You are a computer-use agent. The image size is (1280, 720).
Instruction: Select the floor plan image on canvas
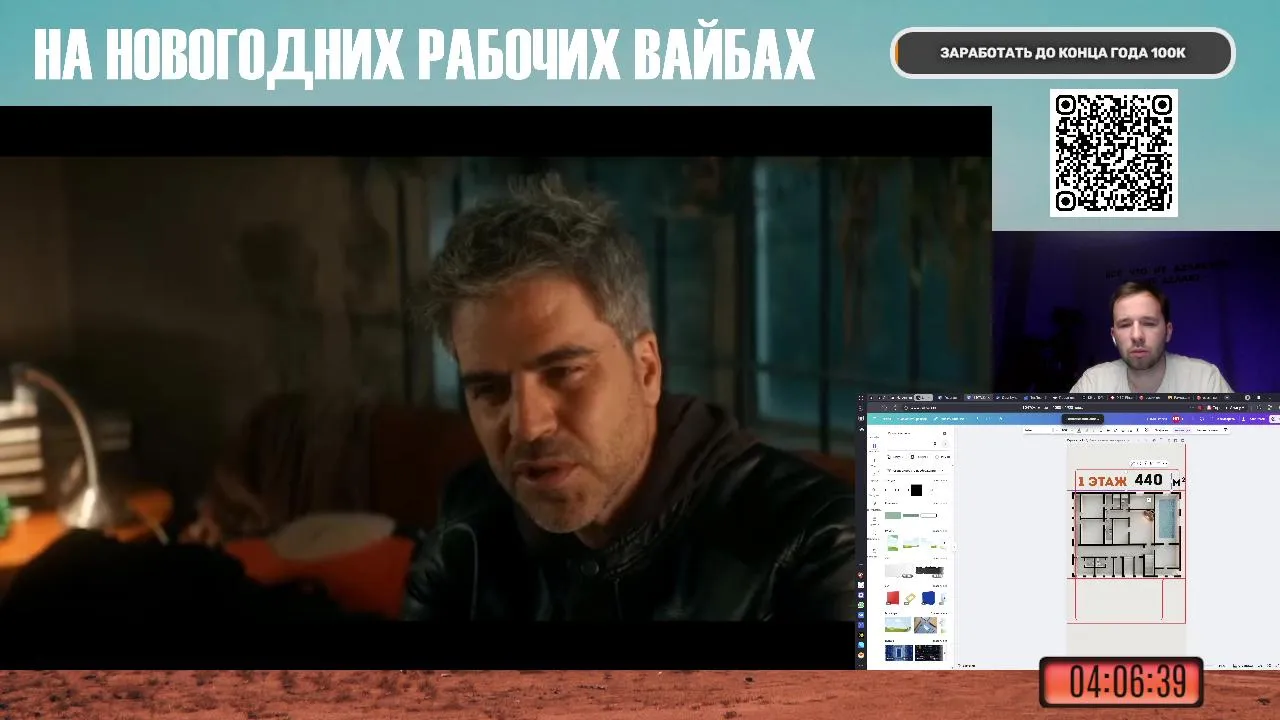point(1127,535)
